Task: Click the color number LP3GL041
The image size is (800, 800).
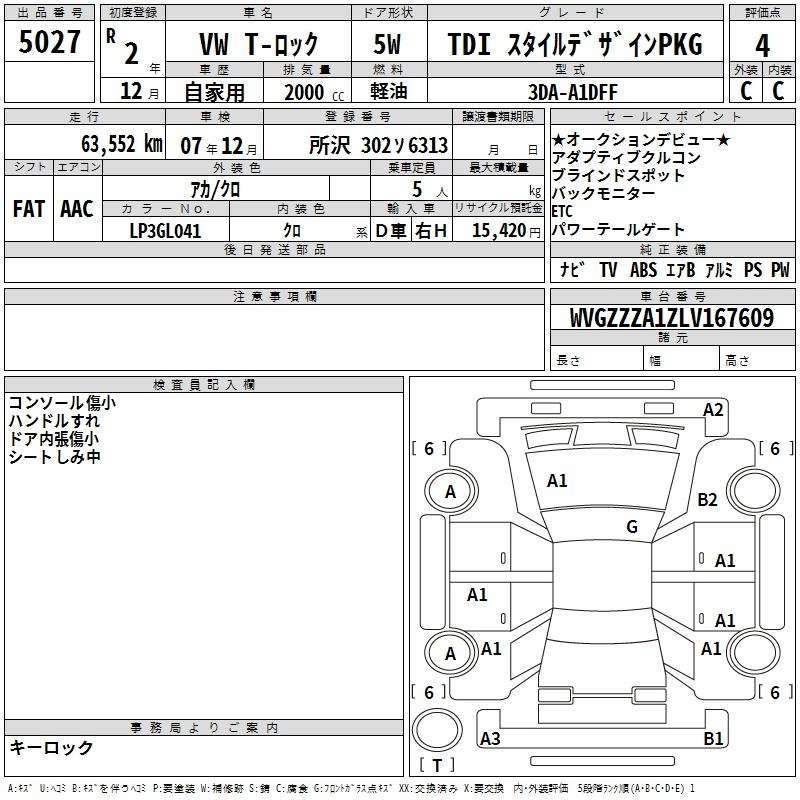Action: point(165,231)
